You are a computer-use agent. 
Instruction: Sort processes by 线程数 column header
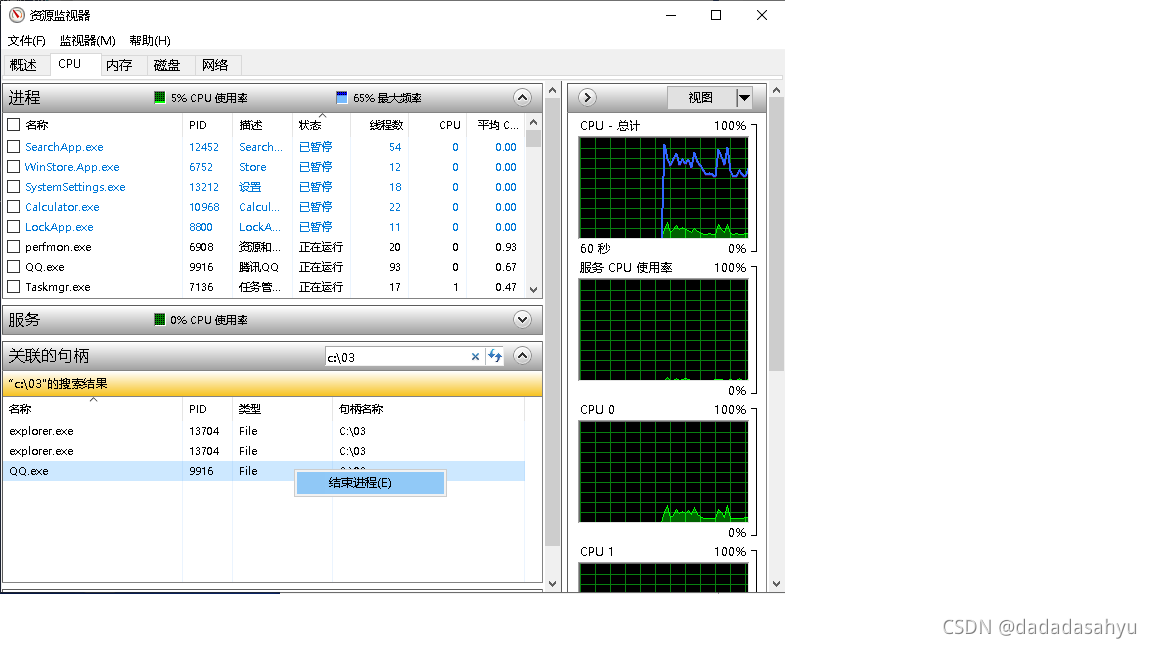[x=380, y=125]
